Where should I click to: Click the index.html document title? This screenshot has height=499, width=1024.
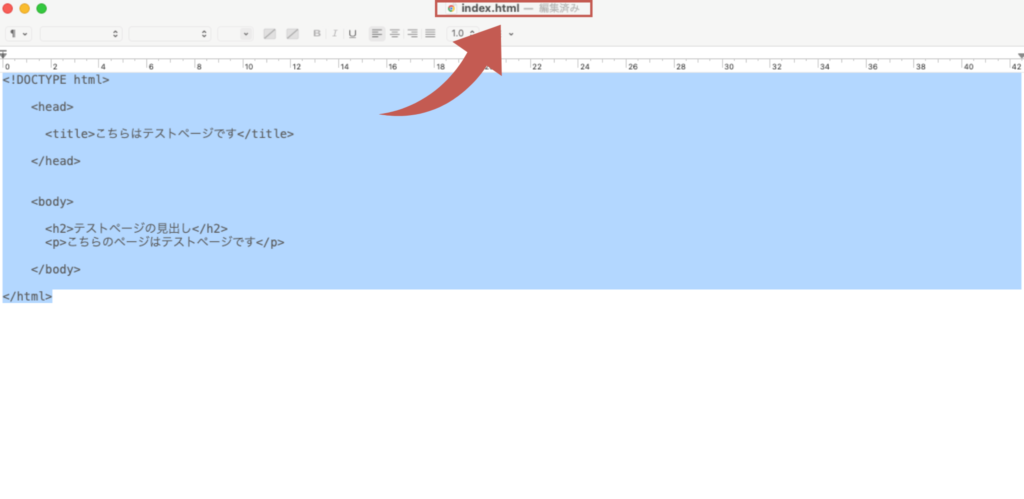490,8
